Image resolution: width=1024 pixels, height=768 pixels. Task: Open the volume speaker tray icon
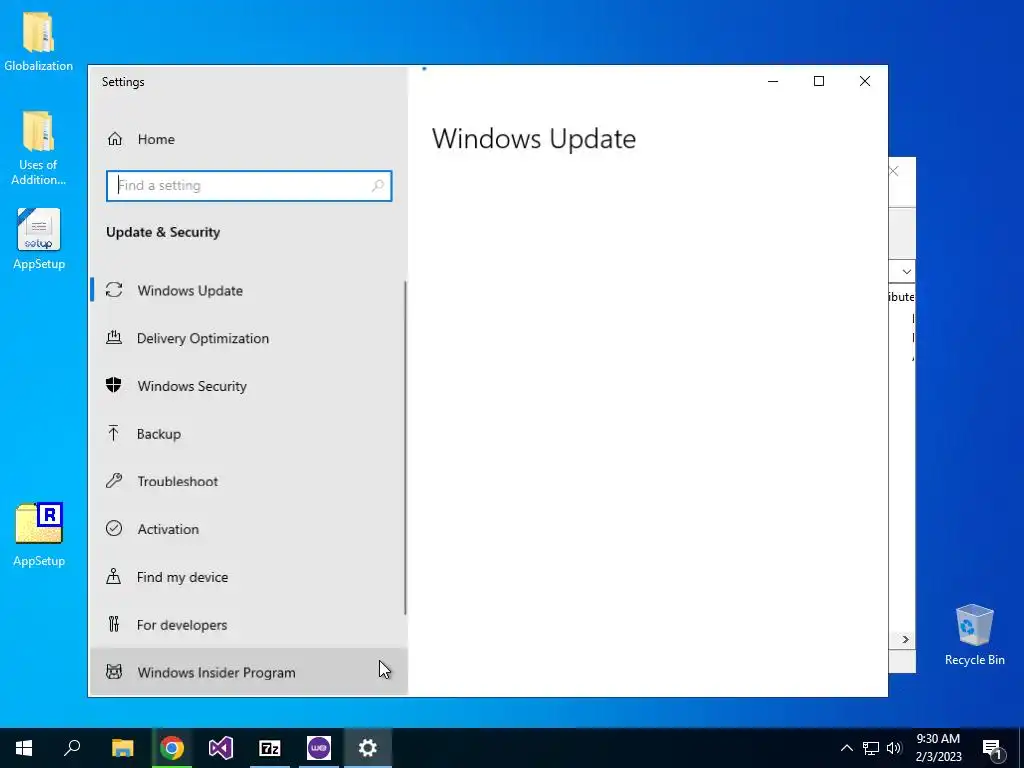click(x=894, y=748)
